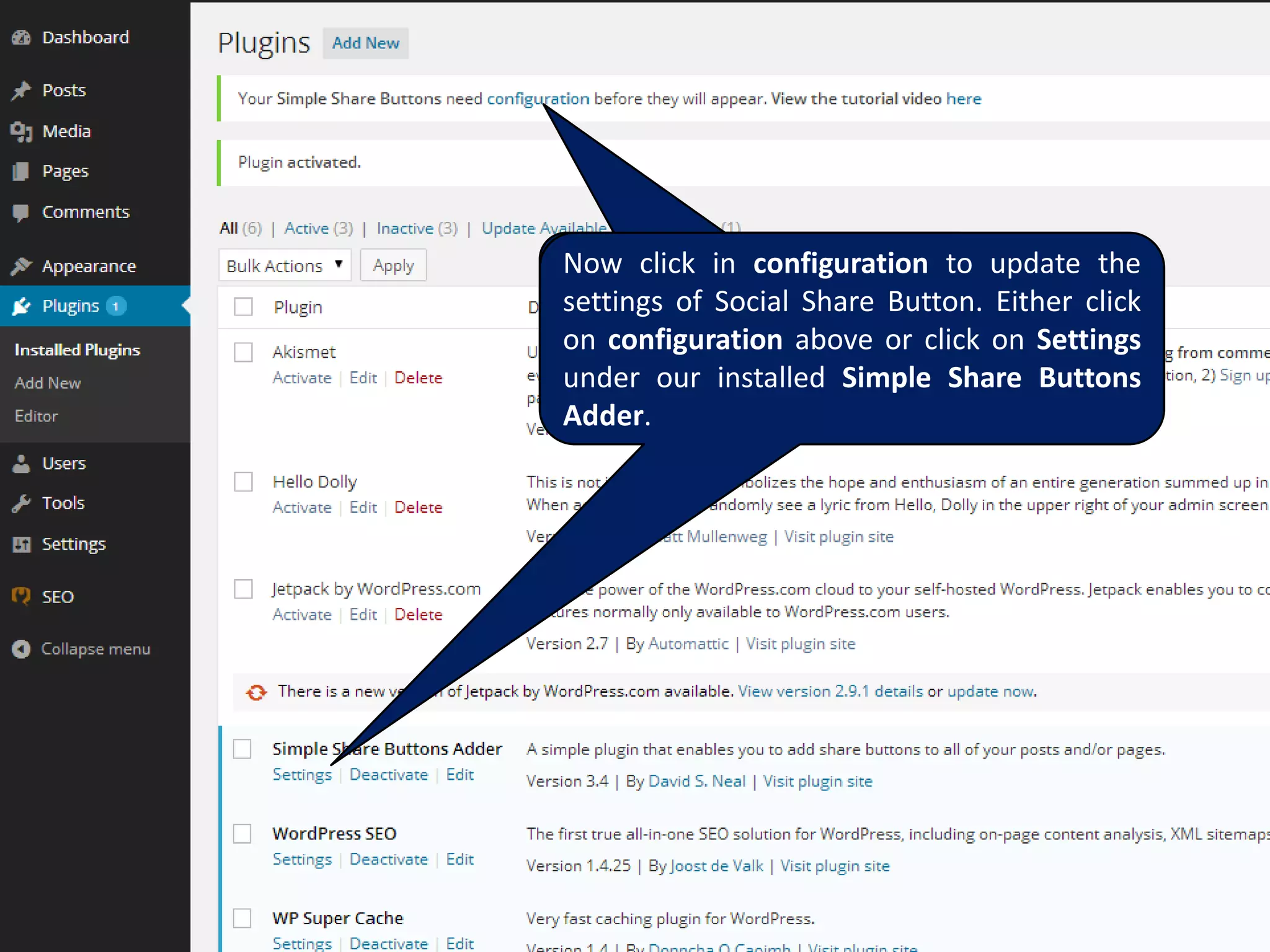The height and width of the screenshot is (952, 1270).
Task: Open Dashboard menu item
Action: click(86, 38)
